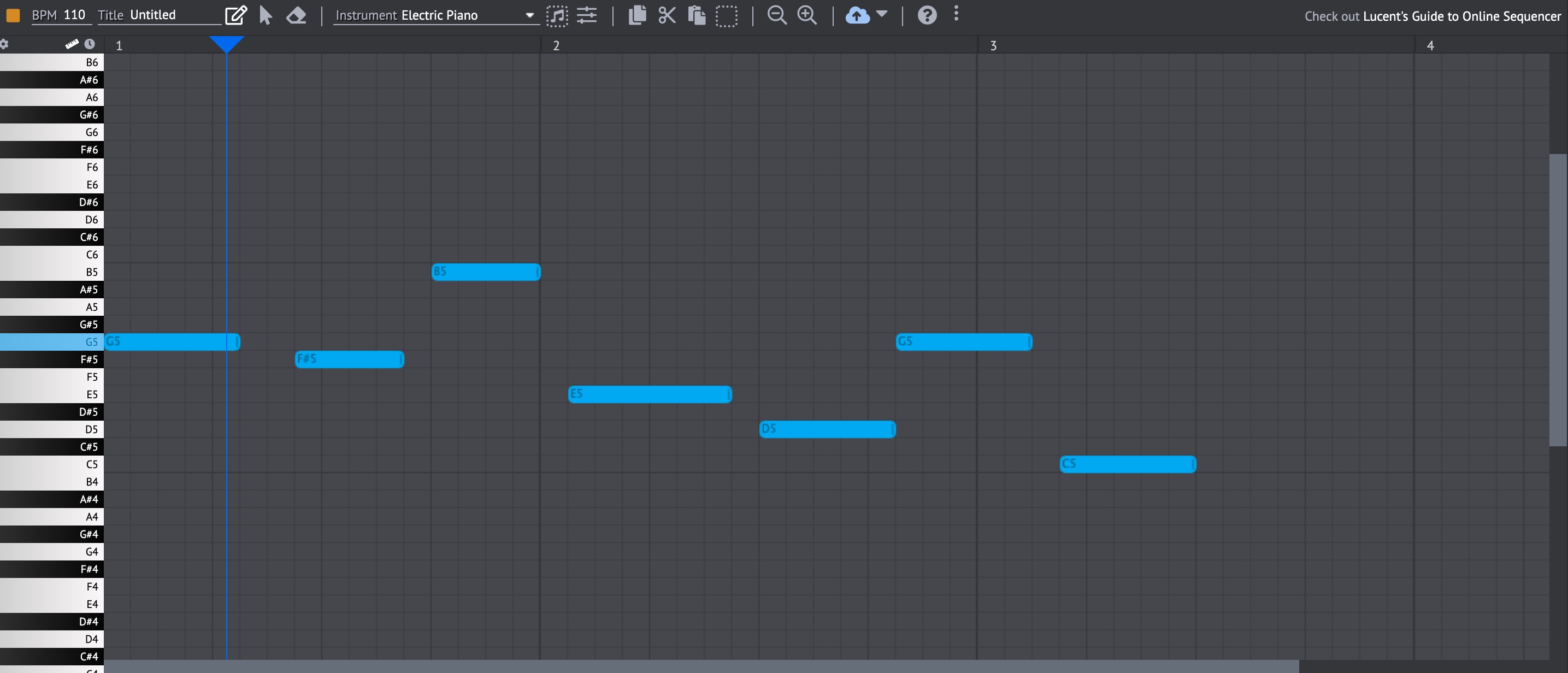The width and height of the screenshot is (1568, 673).
Task: Zoom out with the minus magnifier
Action: [777, 15]
